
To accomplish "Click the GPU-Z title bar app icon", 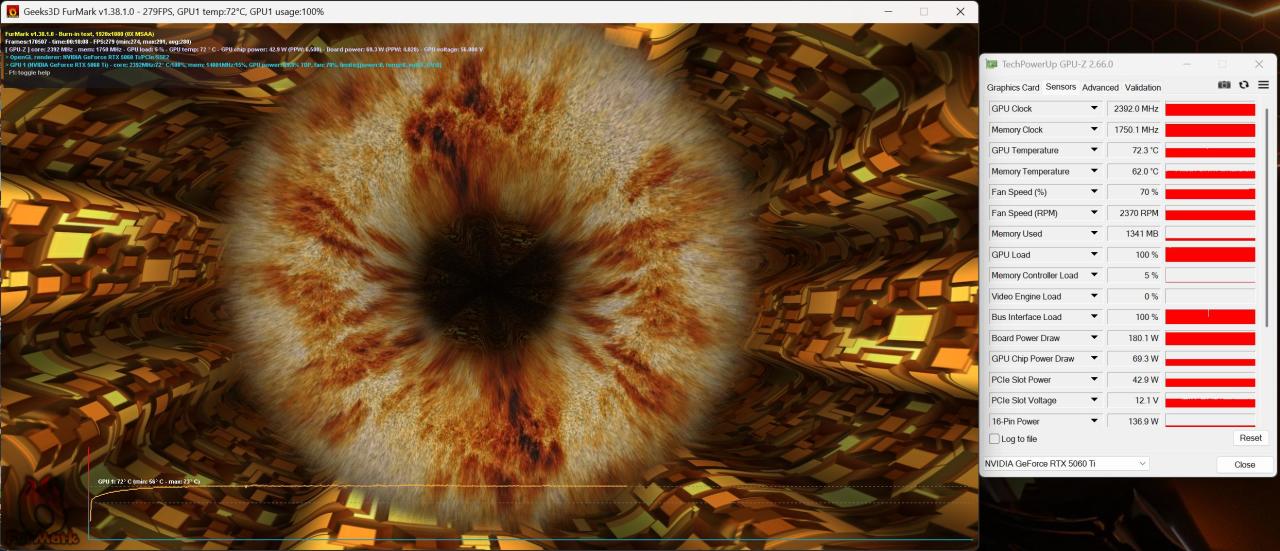I will click(x=992, y=64).
